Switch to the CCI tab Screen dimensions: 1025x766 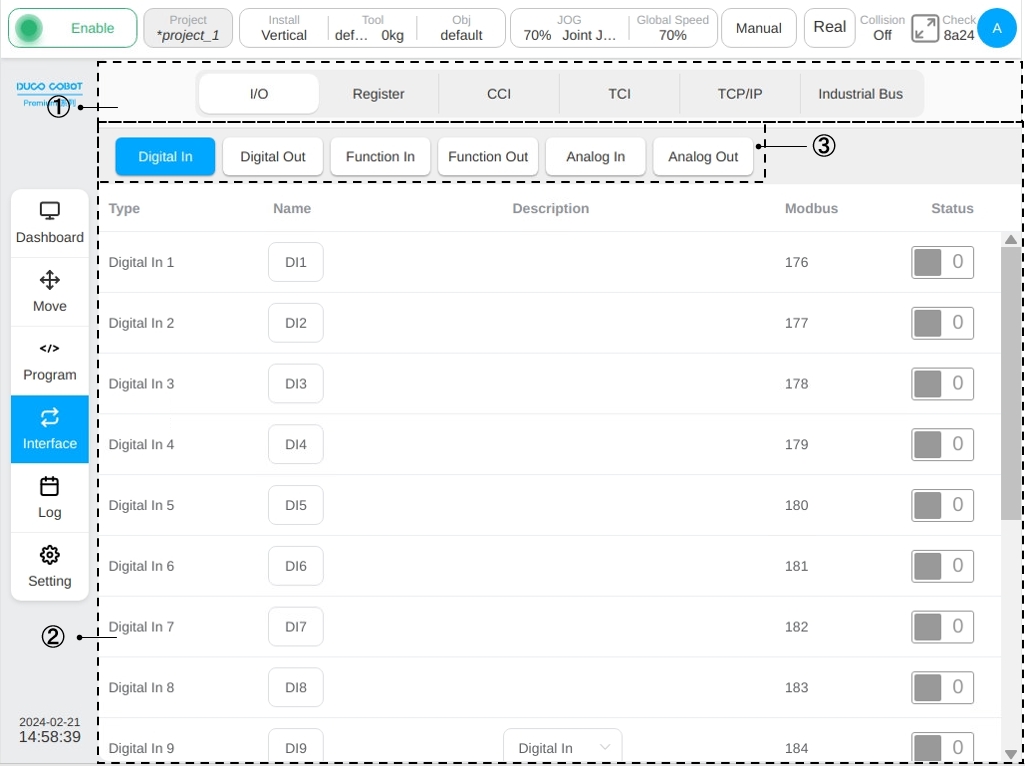pyautogui.click(x=499, y=94)
